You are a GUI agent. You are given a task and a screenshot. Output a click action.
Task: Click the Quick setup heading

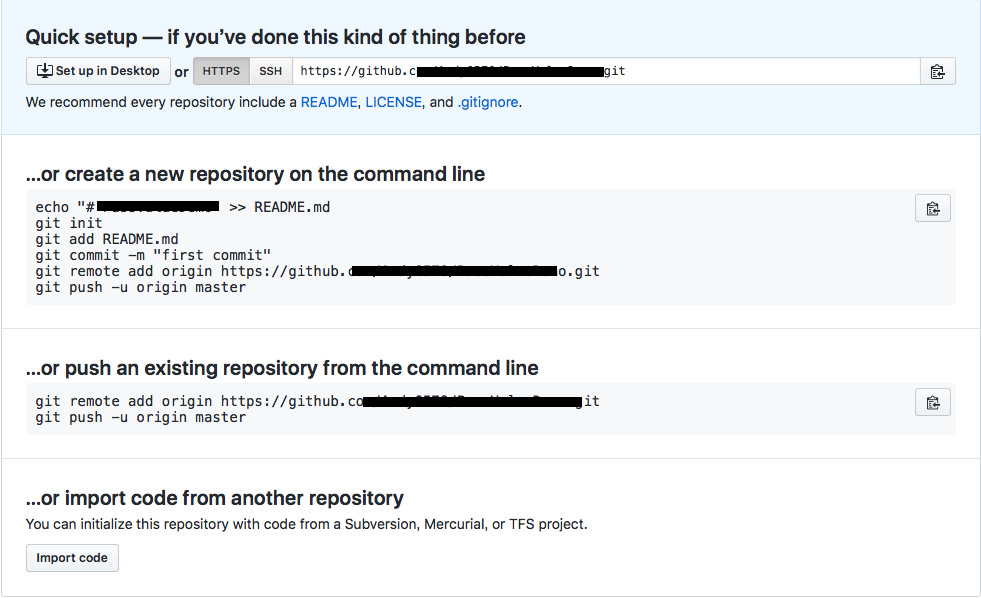[x=275, y=37]
